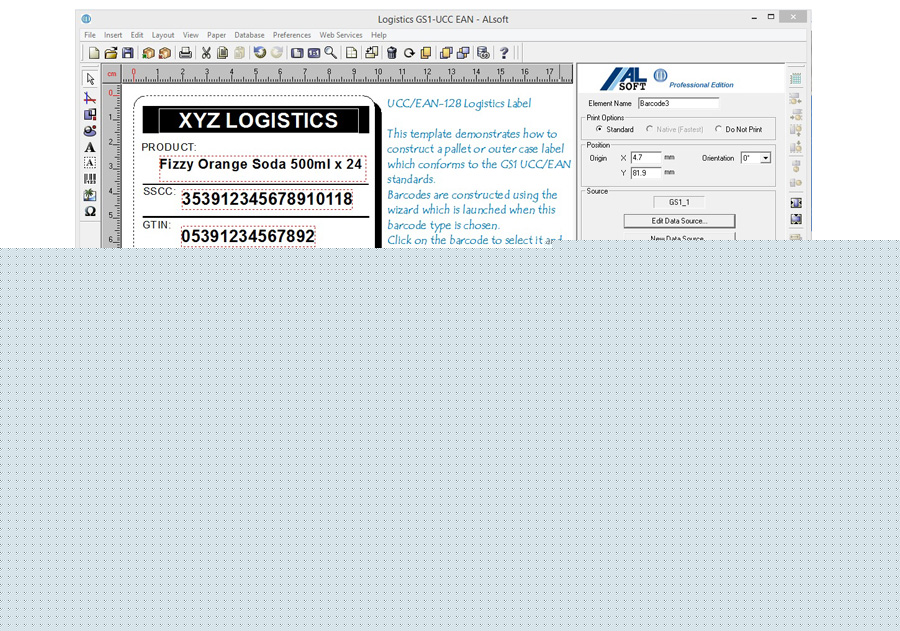The width and height of the screenshot is (900, 631).
Task: Select the barcode tool in left toolbar
Action: click(90, 179)
